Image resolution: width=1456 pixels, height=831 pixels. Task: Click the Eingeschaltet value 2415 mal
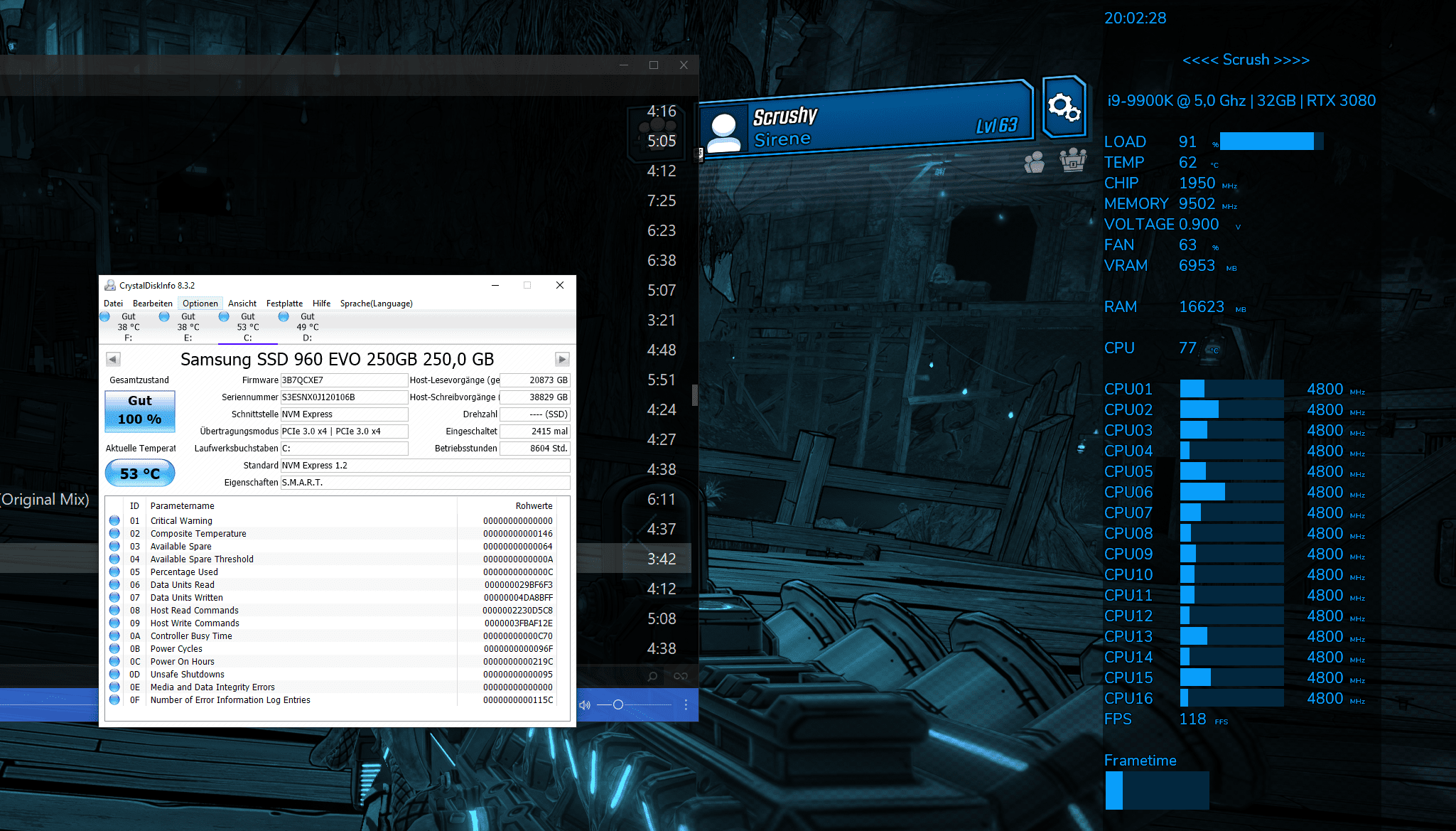pyautogui.click(x=534, y=431)
